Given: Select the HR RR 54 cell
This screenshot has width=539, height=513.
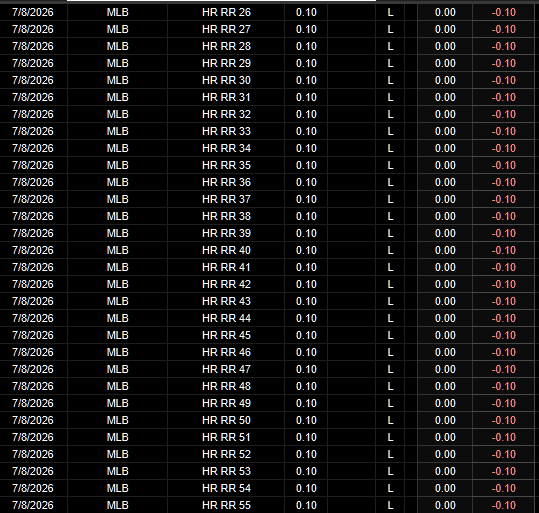Looking at the screenshot, I should click(226, 488).
